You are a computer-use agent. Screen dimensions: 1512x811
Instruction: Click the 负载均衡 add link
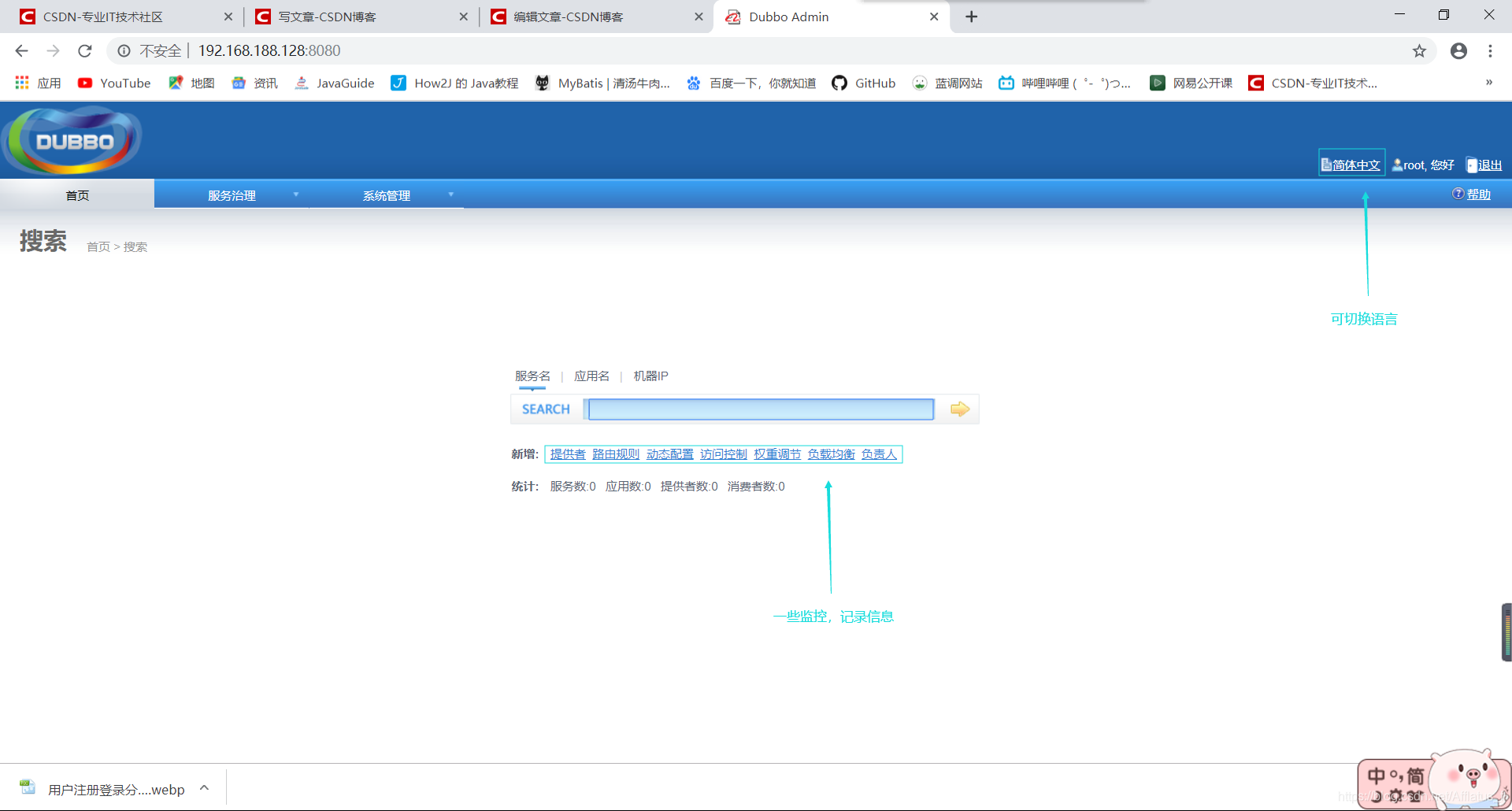pyautogui.click(x=831, y=454)
